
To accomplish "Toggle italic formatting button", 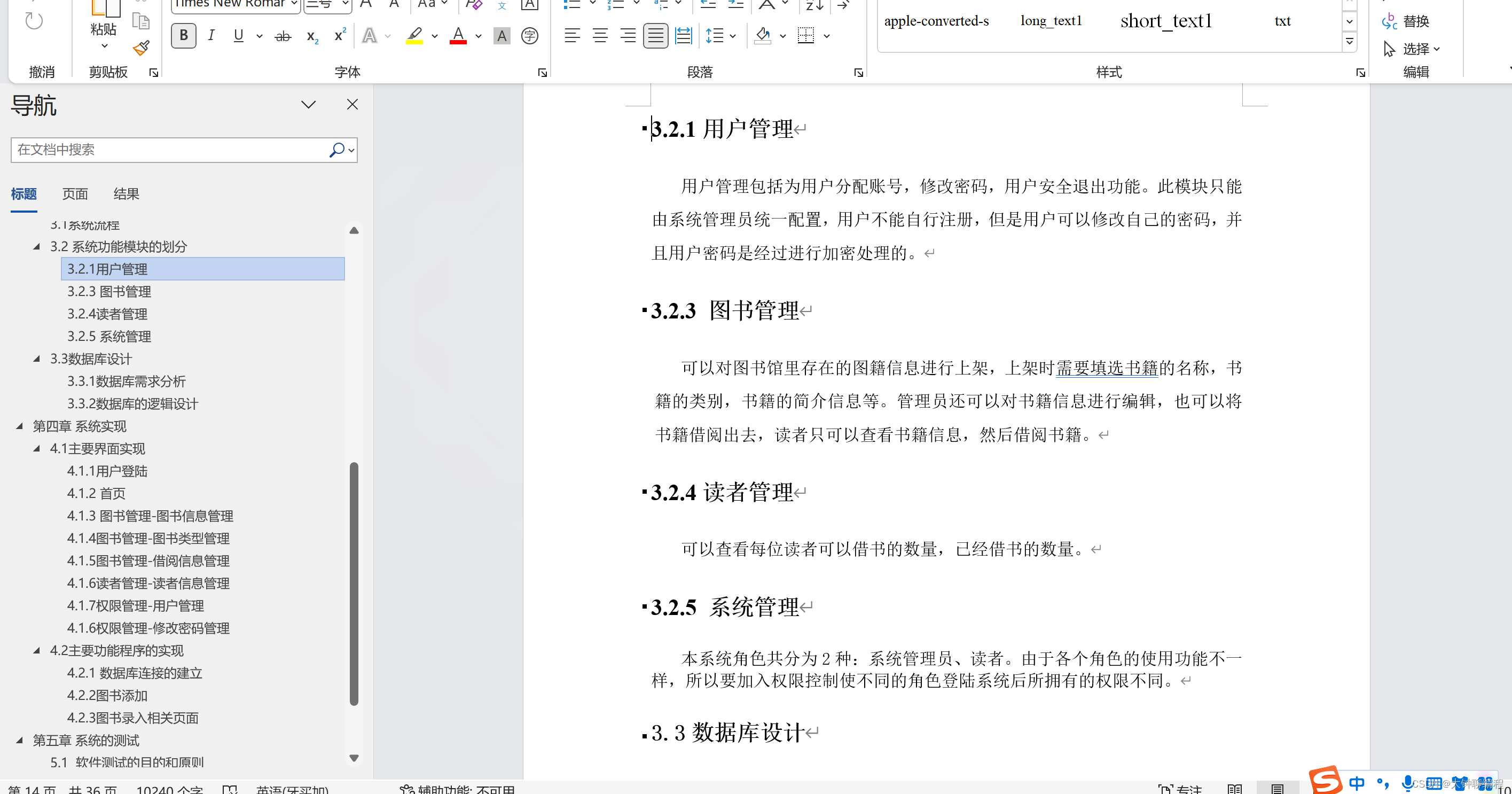I will click(211, 36).
